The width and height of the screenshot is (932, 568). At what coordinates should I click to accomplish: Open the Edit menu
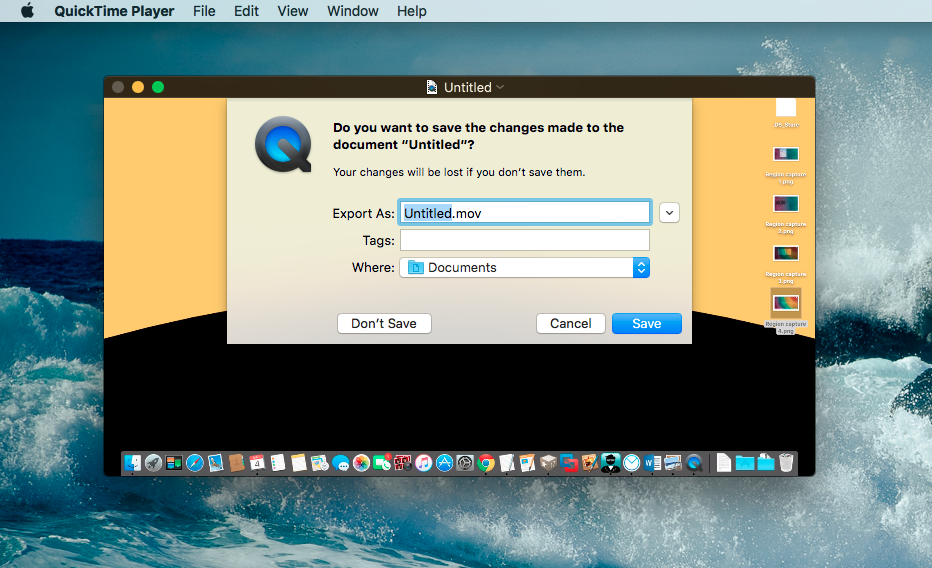(246, 11)
